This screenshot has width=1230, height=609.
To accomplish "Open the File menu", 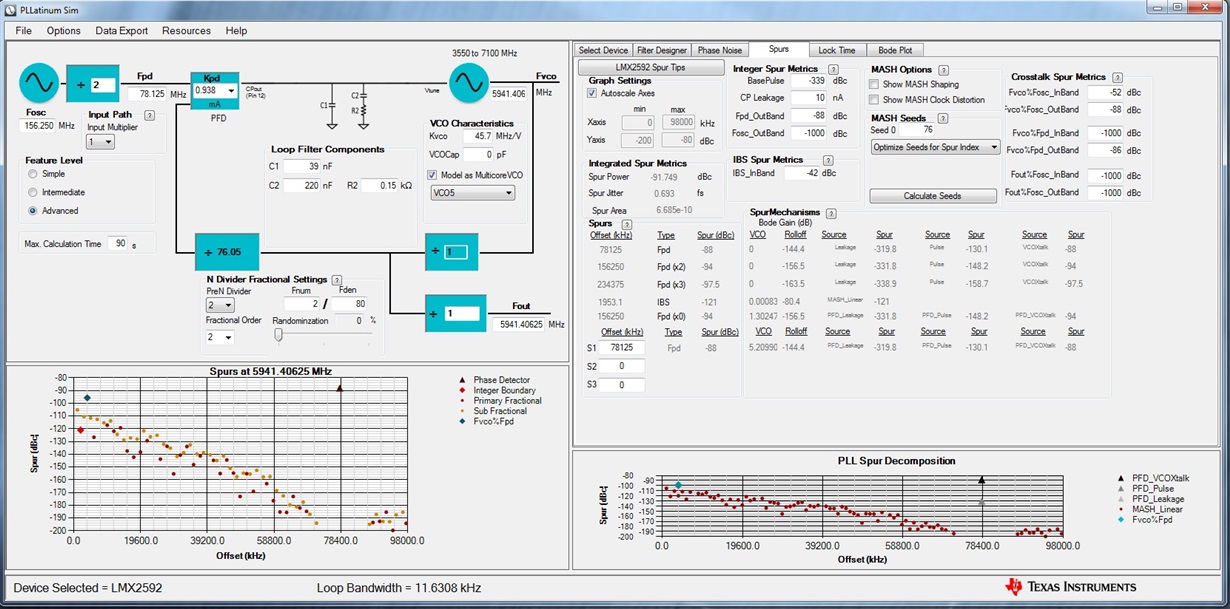I will pos(23,31).
